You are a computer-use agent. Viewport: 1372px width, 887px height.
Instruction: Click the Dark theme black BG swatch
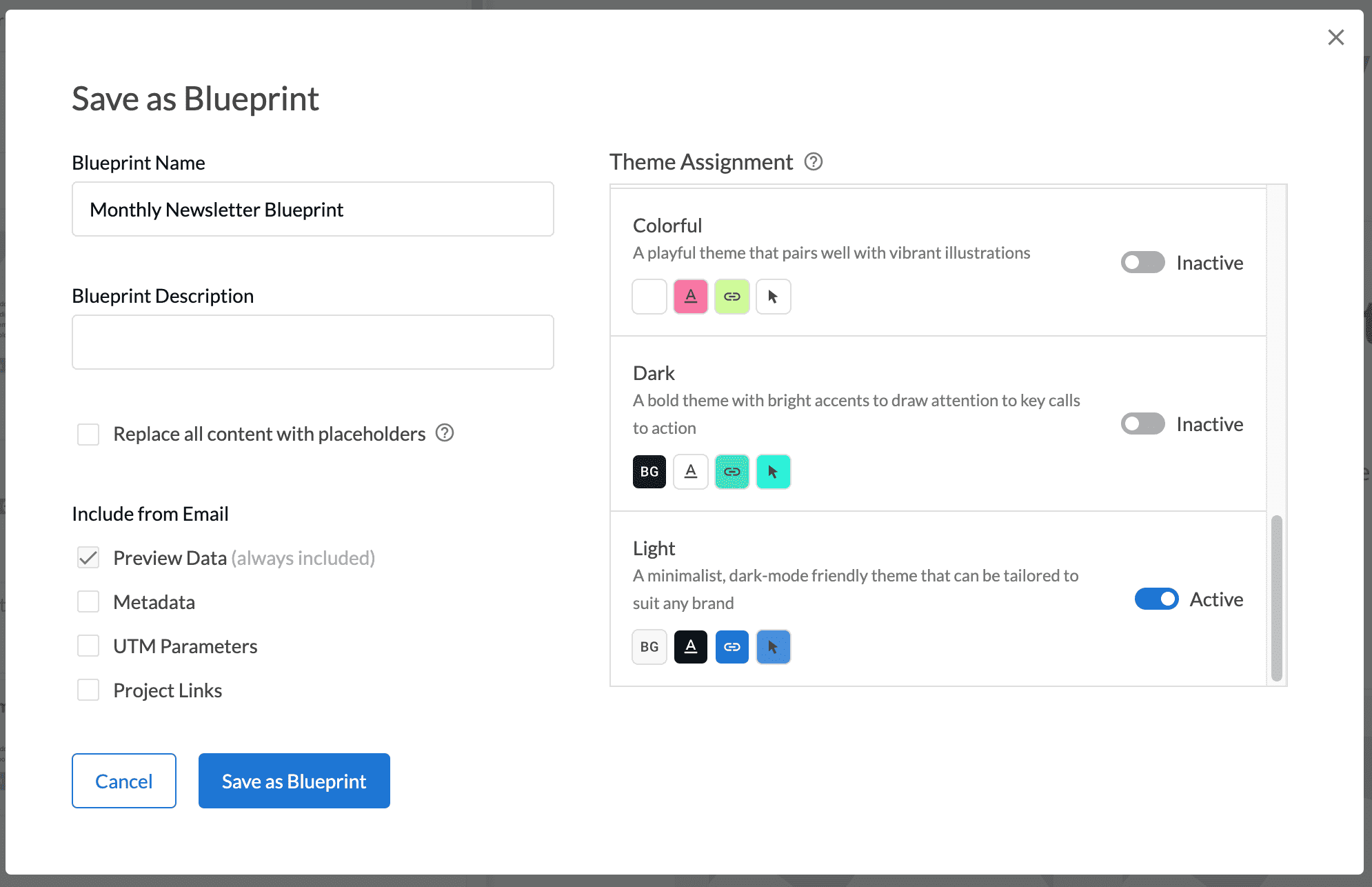(x=649, y=472)
